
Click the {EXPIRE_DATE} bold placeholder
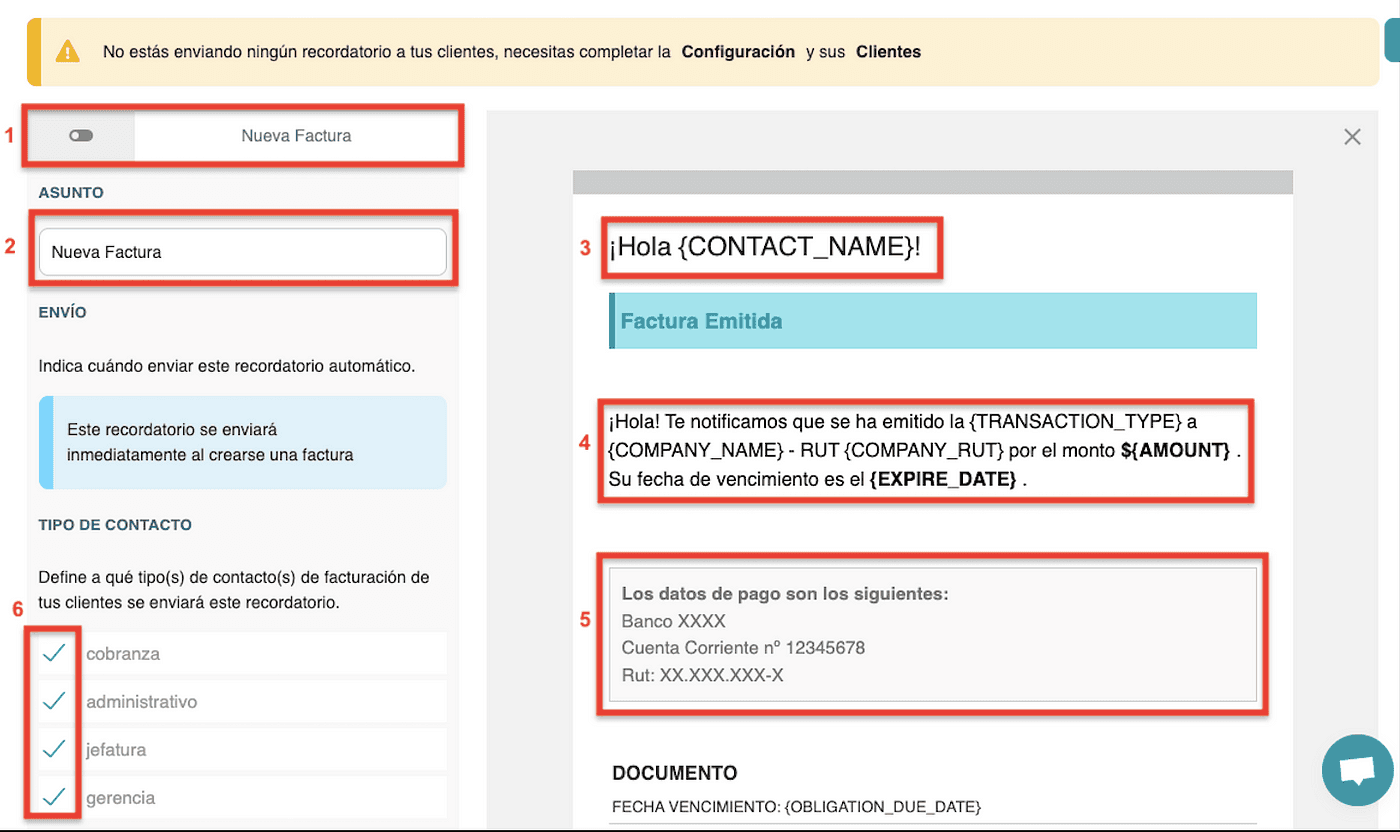pyautogui.click(x=943, y=479)
